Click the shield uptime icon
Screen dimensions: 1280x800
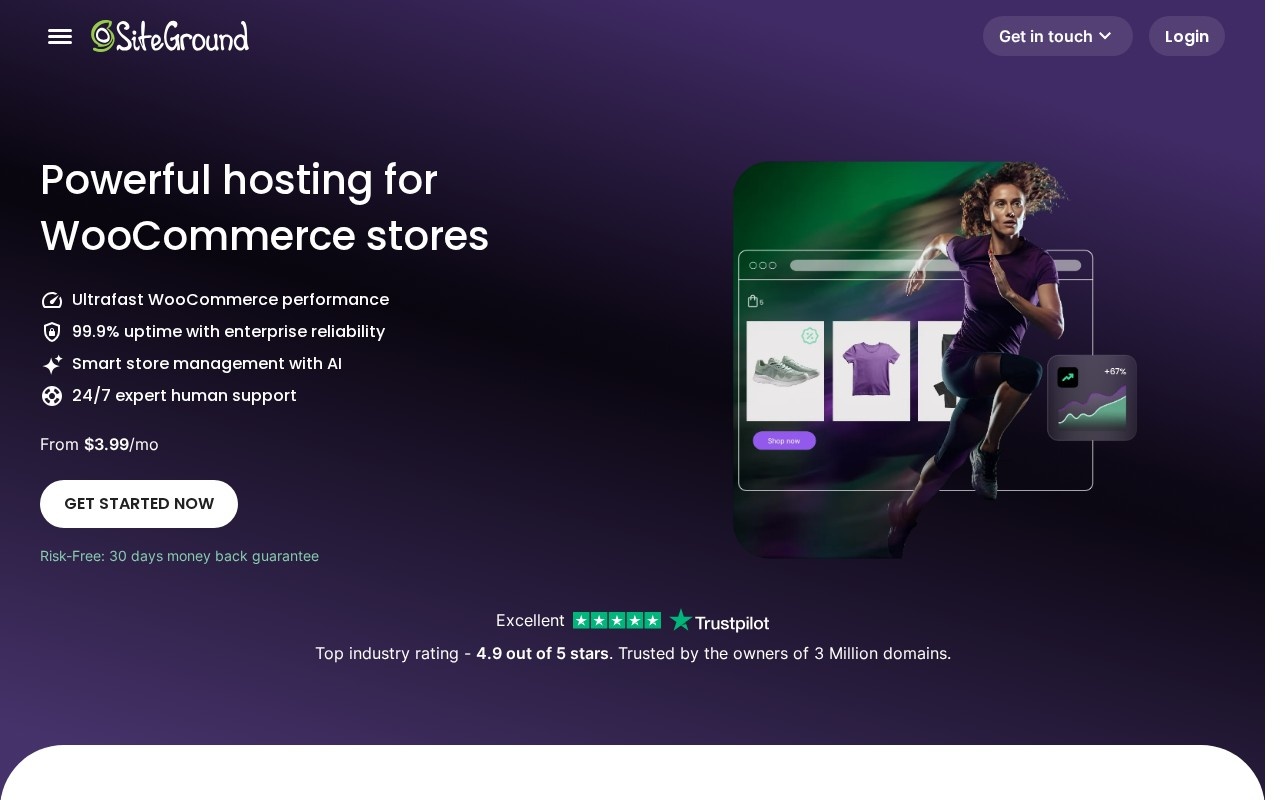[x=52, y=332]
